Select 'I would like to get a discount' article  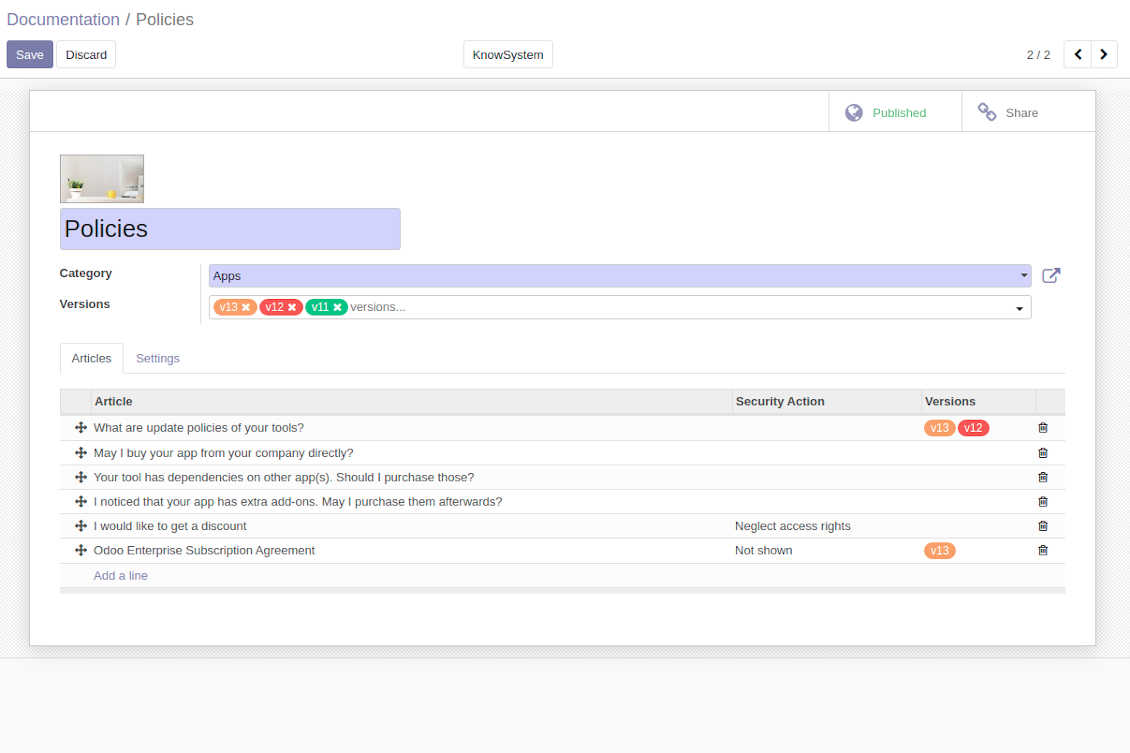[x=170, y=527]
